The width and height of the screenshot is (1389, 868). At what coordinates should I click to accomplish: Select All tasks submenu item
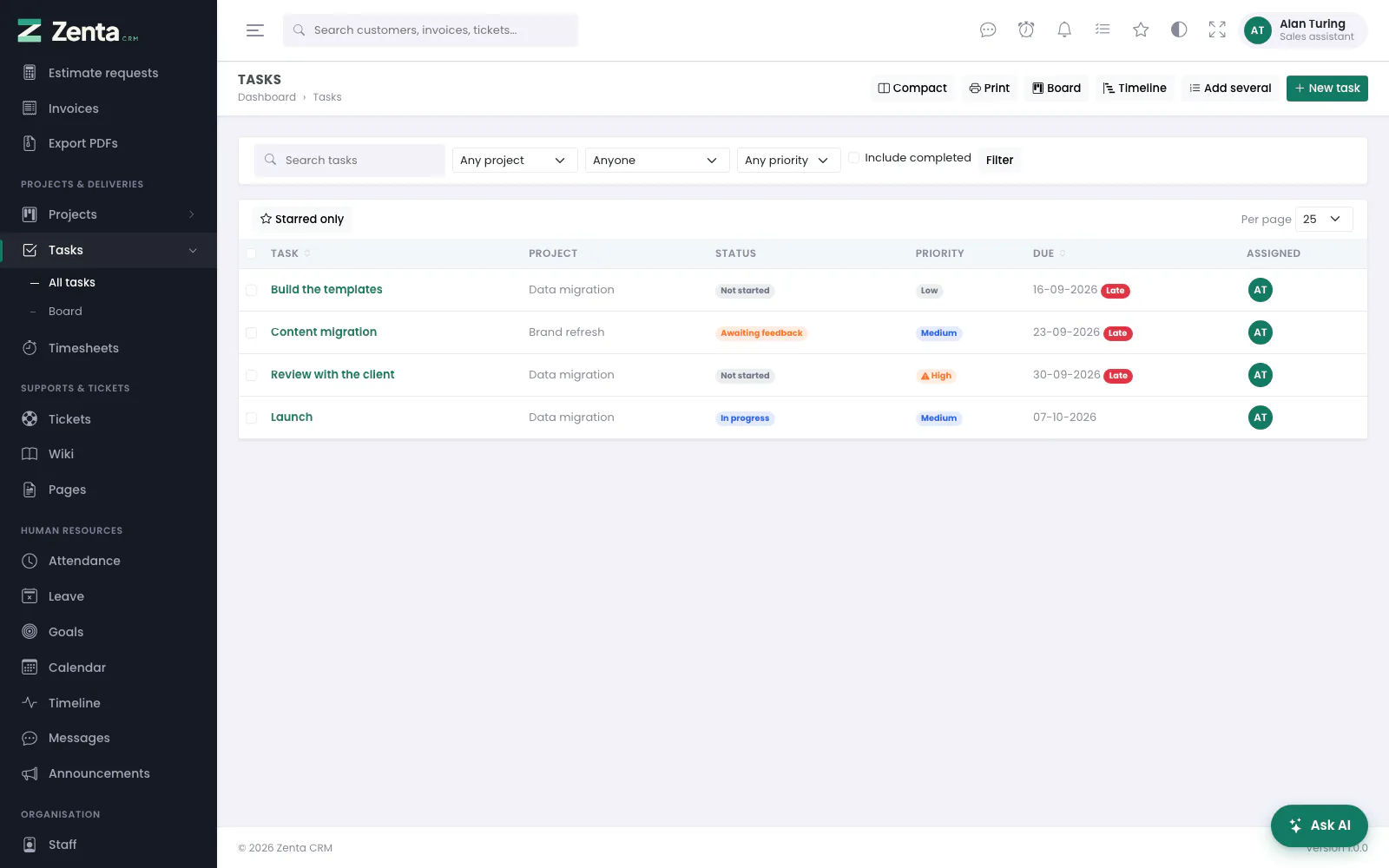click(72, 282)
